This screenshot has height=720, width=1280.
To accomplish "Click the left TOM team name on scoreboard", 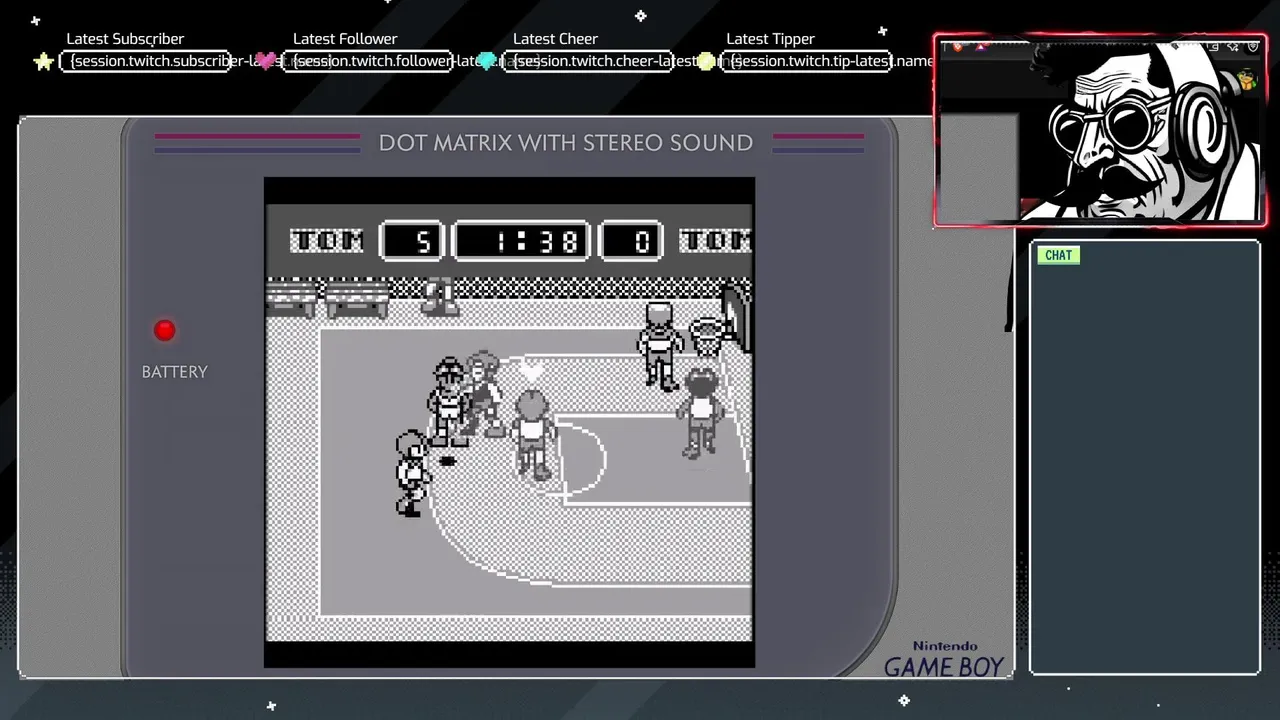I will tap(327, 241).
